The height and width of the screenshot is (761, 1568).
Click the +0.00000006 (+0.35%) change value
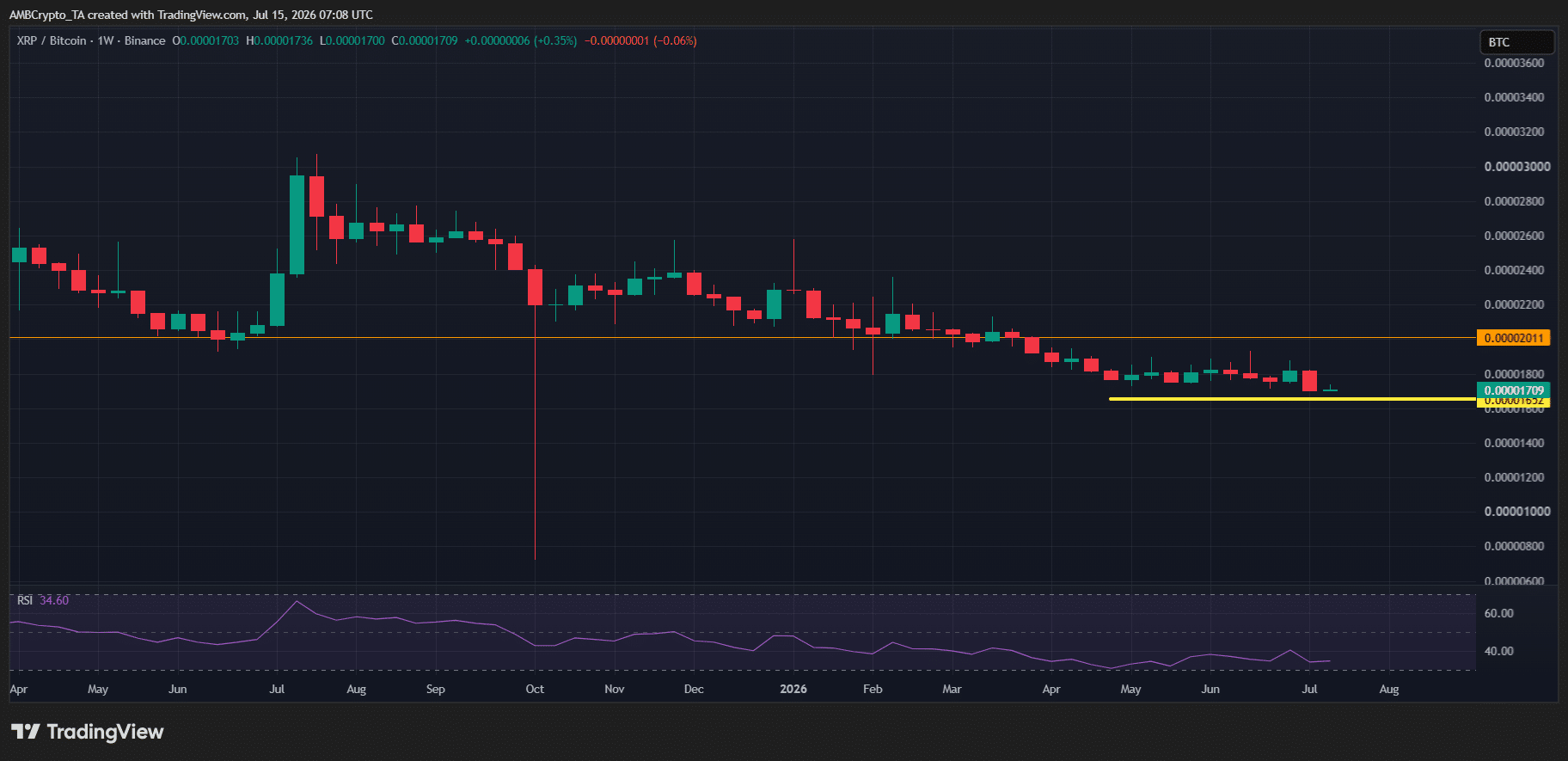coord(521,40)
